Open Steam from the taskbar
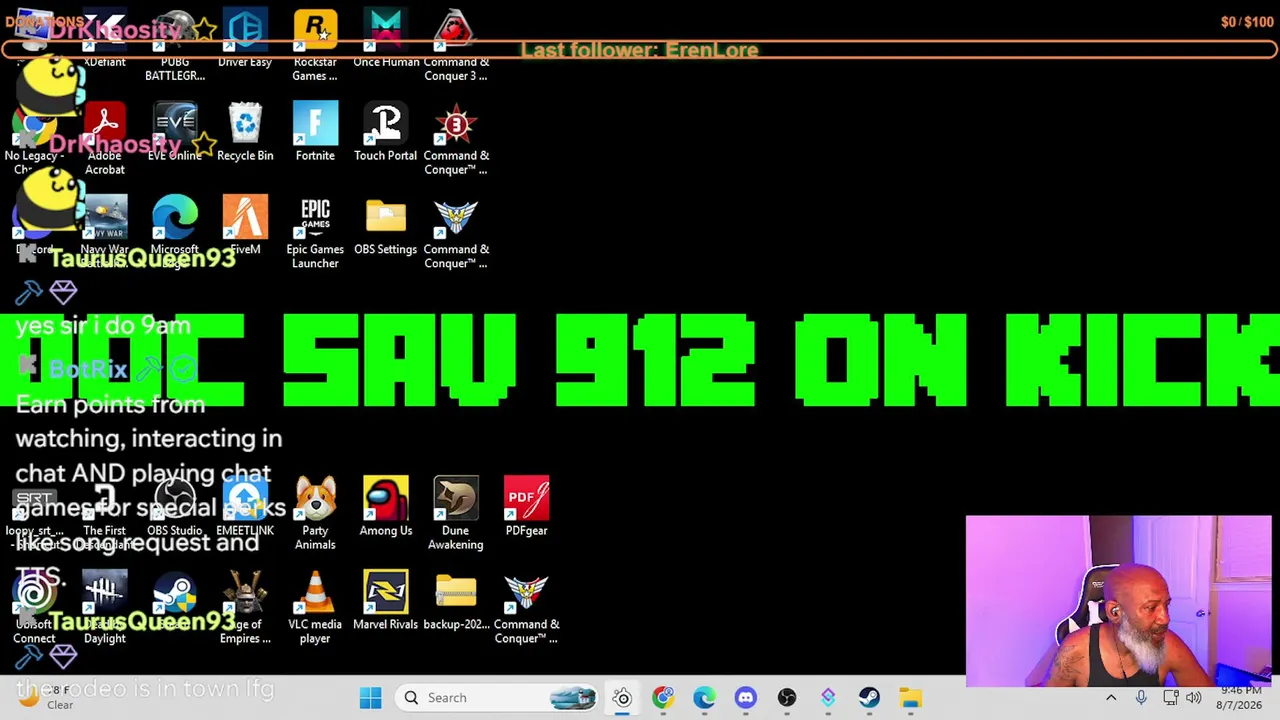 (x=869, y=698)
